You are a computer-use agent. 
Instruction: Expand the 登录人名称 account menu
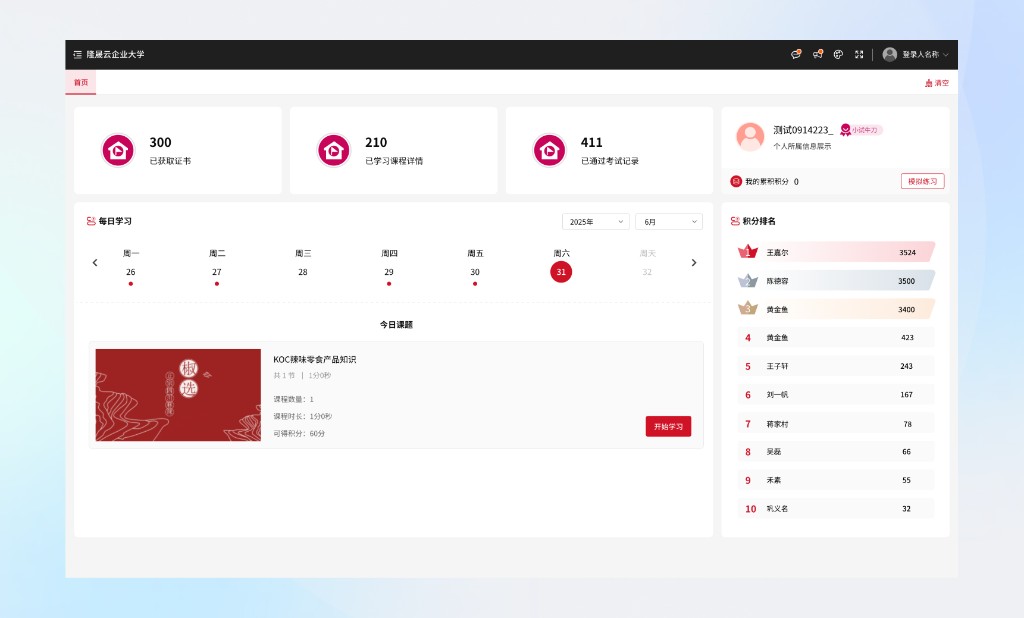(x=916, y=54)
